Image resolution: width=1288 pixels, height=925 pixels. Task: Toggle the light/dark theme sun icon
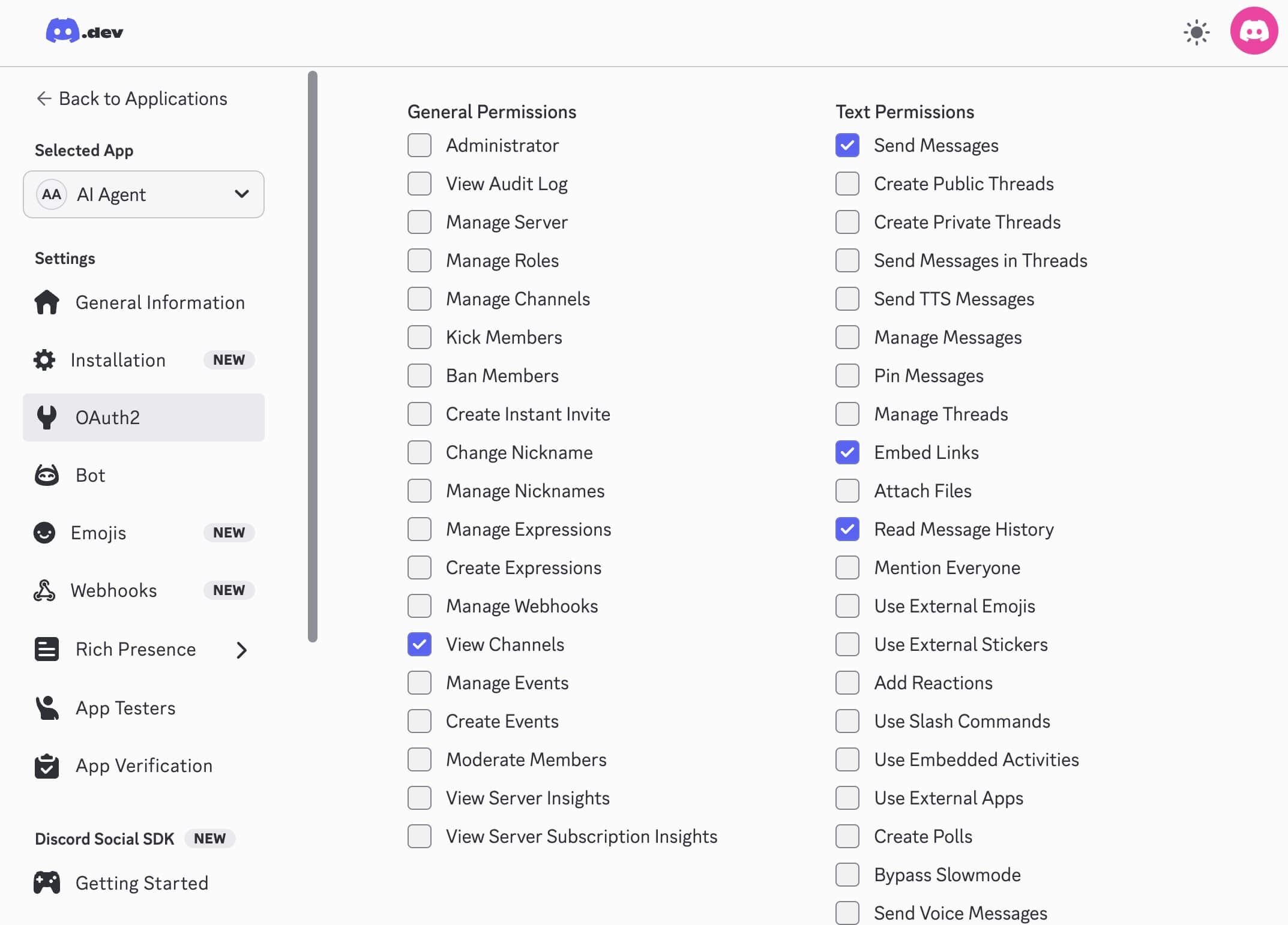[1196, 32]
